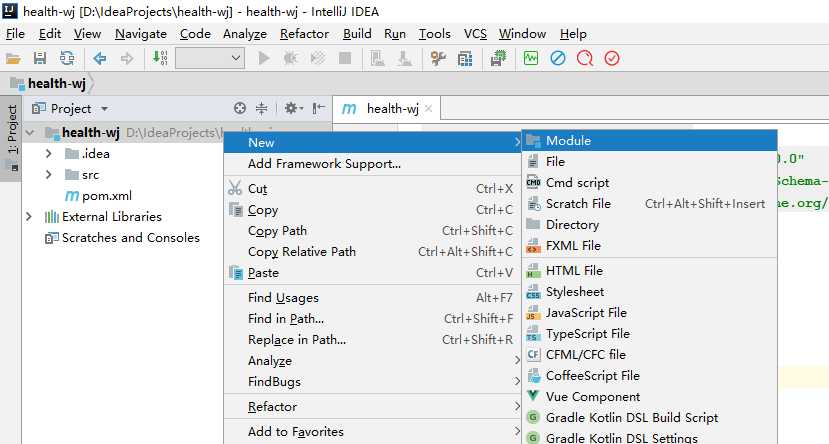Open Settings via the wrench toolbar icon
Viewport: 829px width, 444px height.
coord(438,58)
